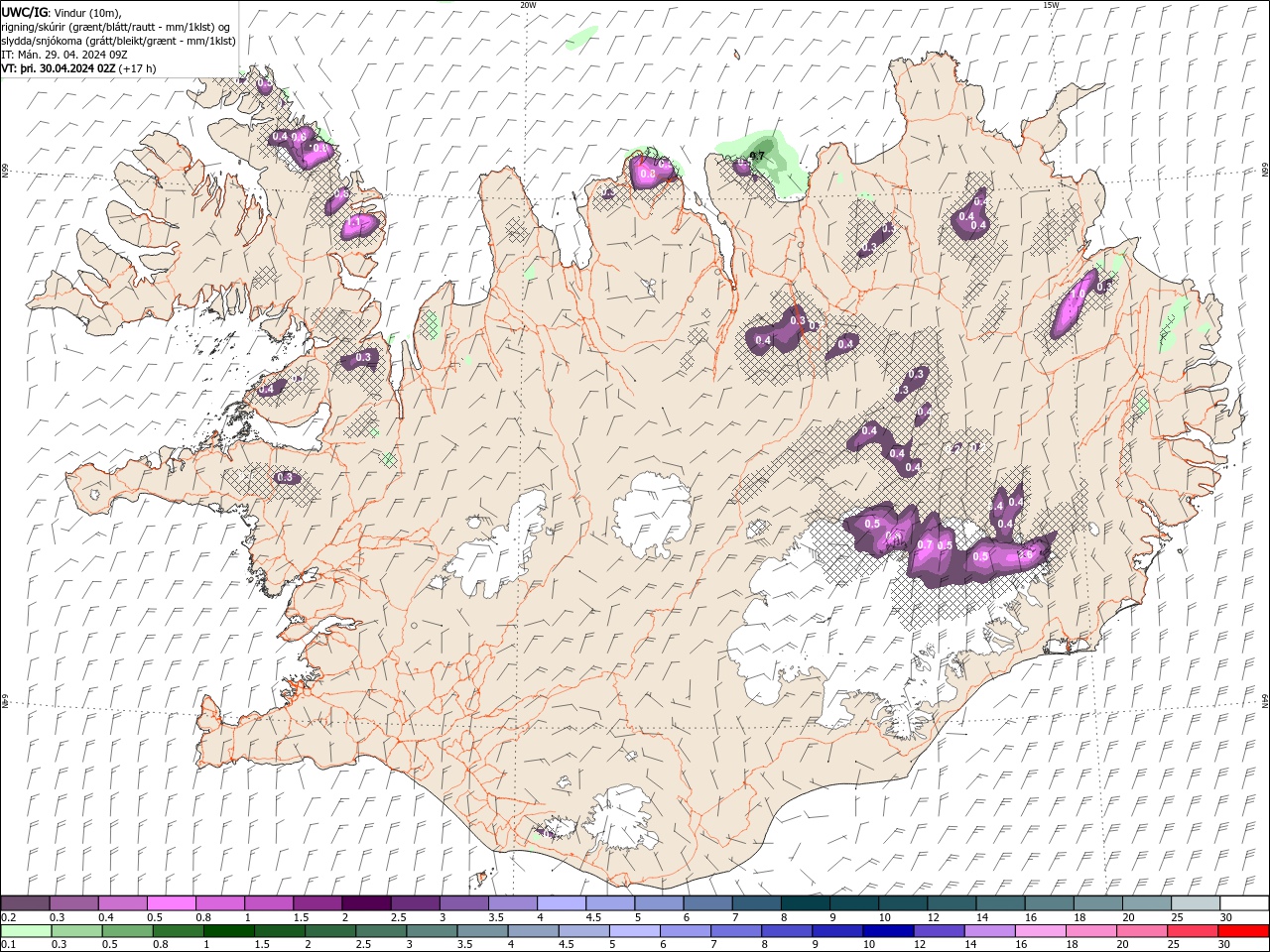The image size is (1270, 952).
Task: Click the '12' label in the bottom legend row
Action: click(x=920, y=945)
